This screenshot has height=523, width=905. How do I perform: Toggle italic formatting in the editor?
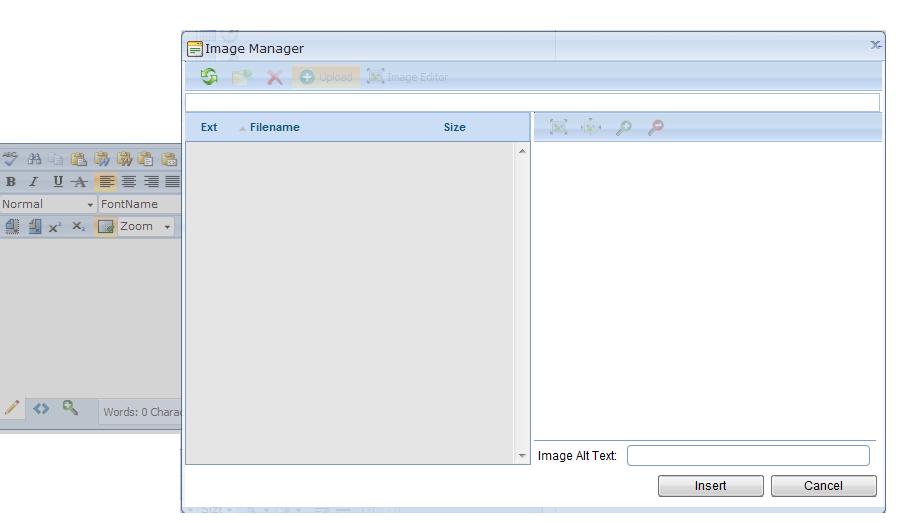[33, 182]
